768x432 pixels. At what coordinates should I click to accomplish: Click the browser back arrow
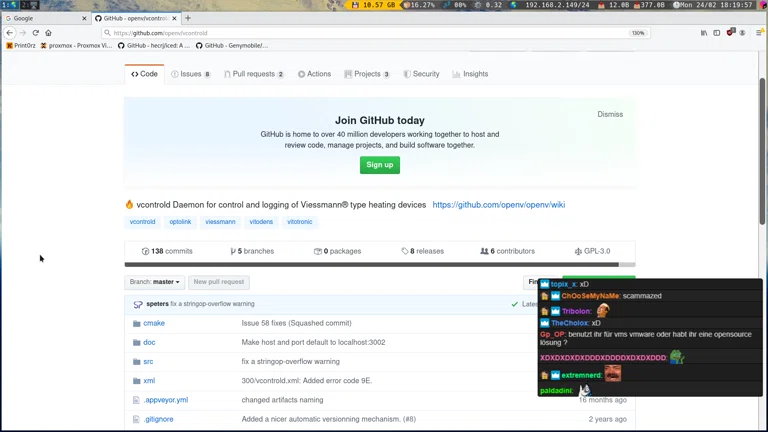10,33
